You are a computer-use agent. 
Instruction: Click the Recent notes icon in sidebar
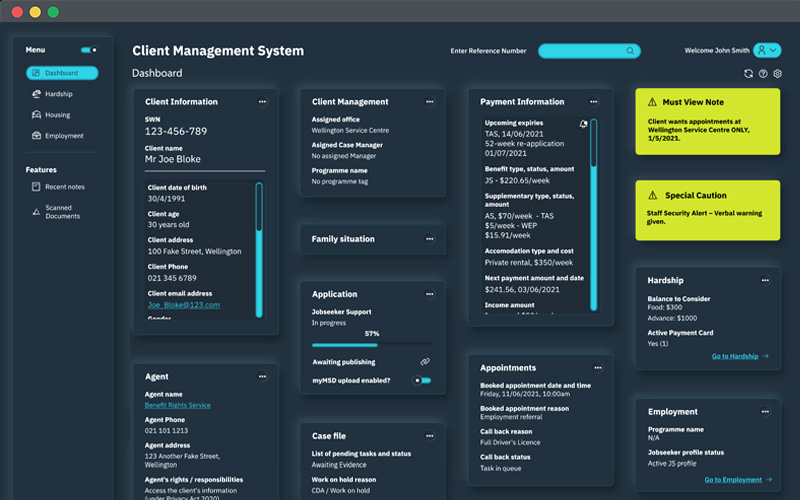tap(36, 187)
